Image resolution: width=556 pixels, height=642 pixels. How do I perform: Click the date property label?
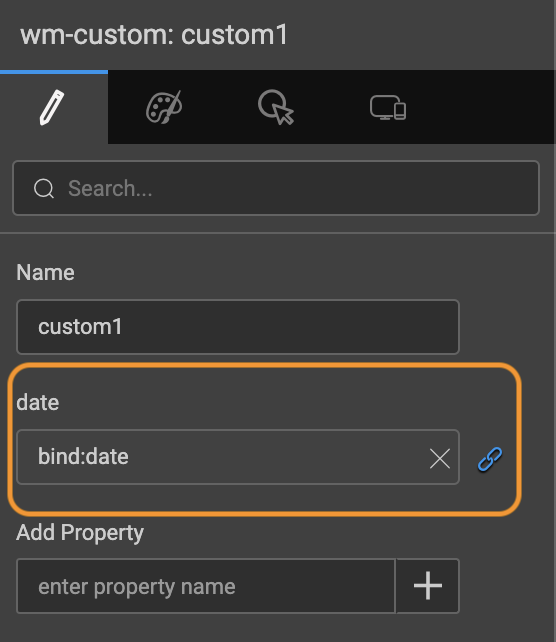38,402
